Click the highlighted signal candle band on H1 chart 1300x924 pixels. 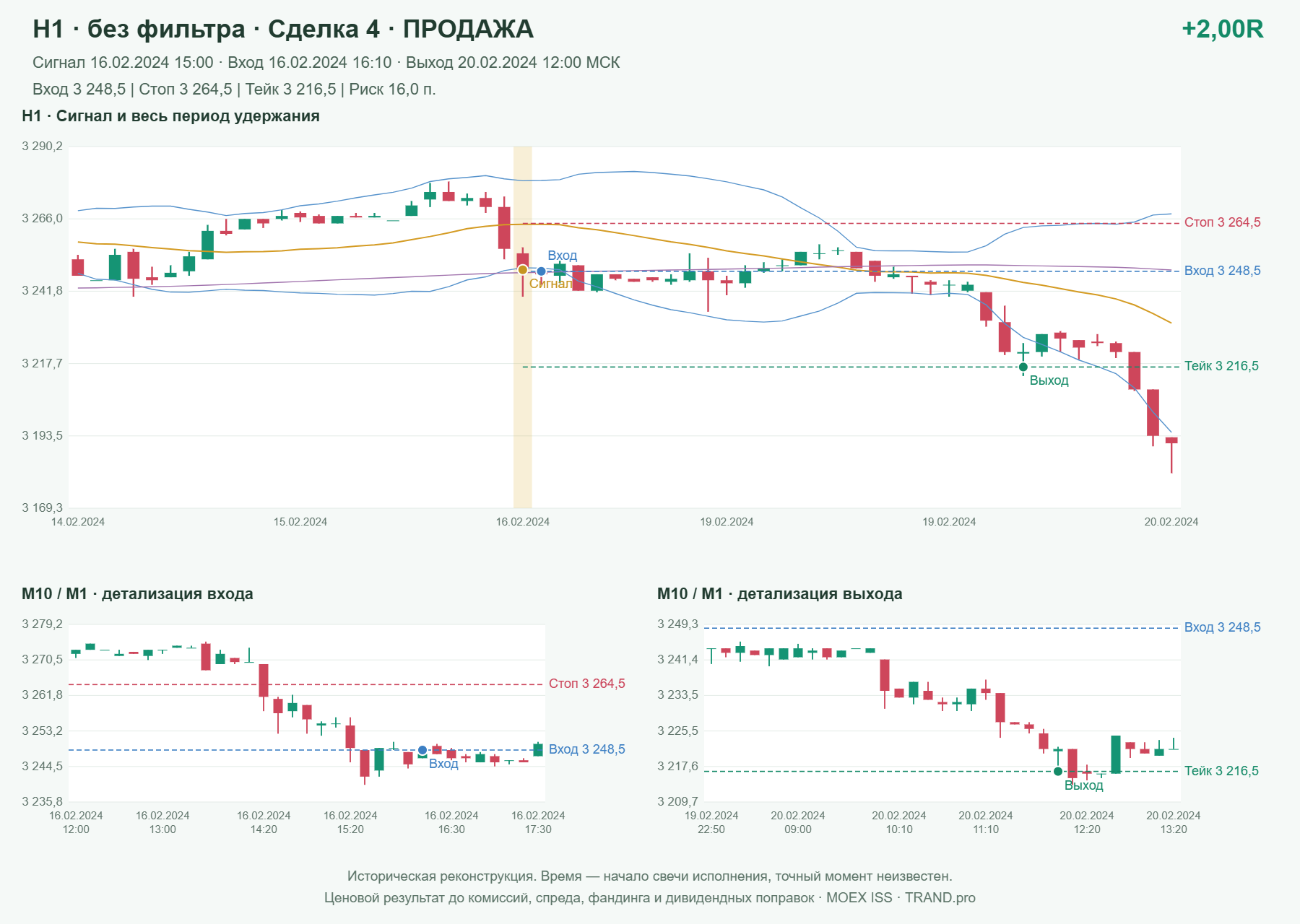tap(523, 327)
